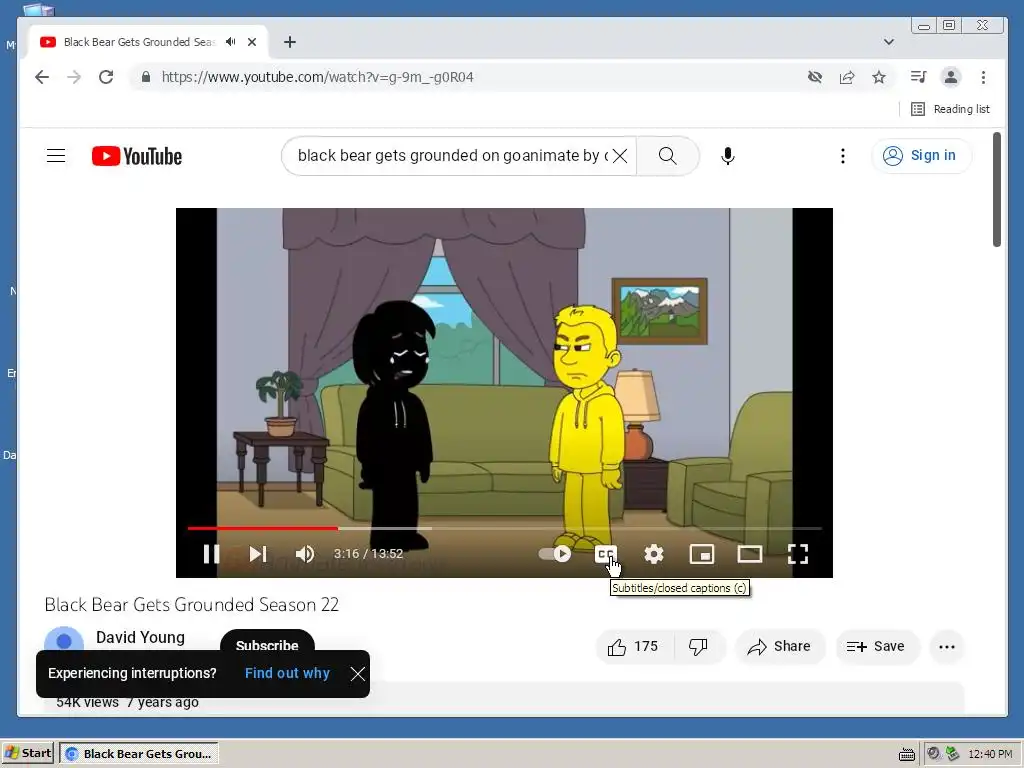Open the Reading list panel
Screen dimensions: 1024x768
pos(950,109)
